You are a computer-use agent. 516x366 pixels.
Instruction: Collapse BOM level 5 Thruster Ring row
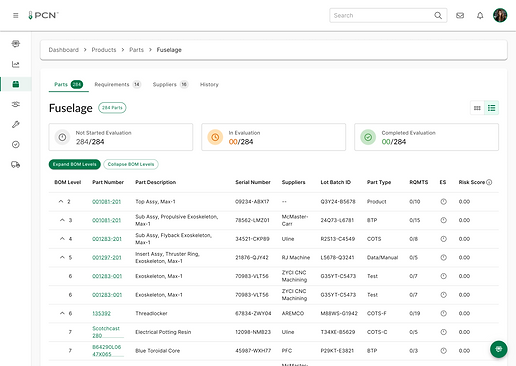pos(62,257)
